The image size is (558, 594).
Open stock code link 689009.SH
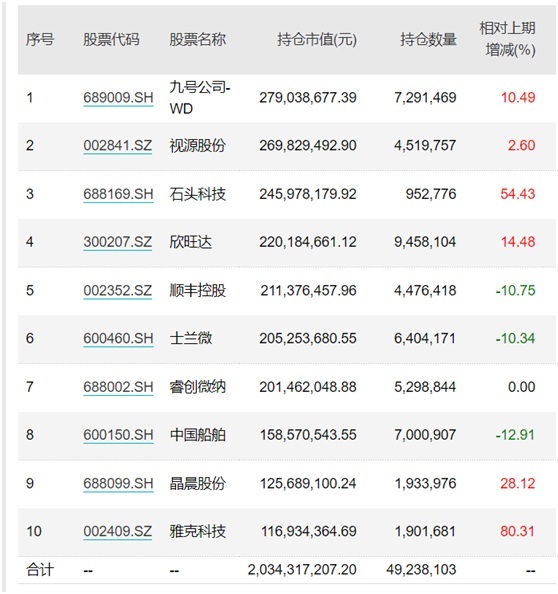118,98
